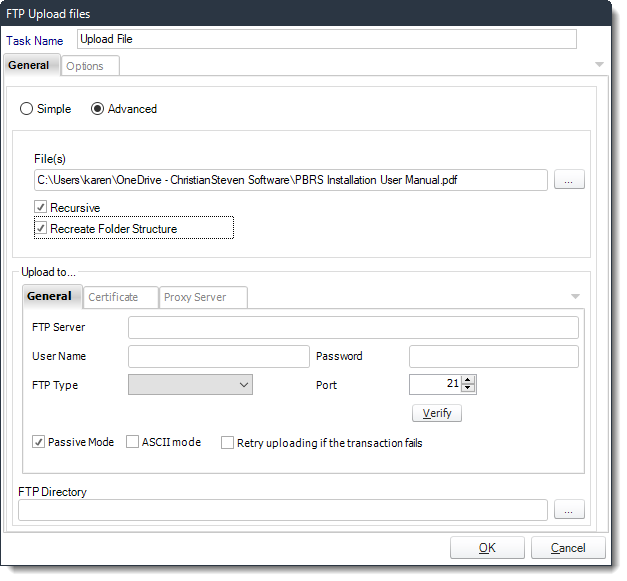Image resolution: width=627 pixels, height=581 pixels.
Task: Browse for files with the File(s) ellipsis button
Action: pyautogui.click(x=569, y=180)
